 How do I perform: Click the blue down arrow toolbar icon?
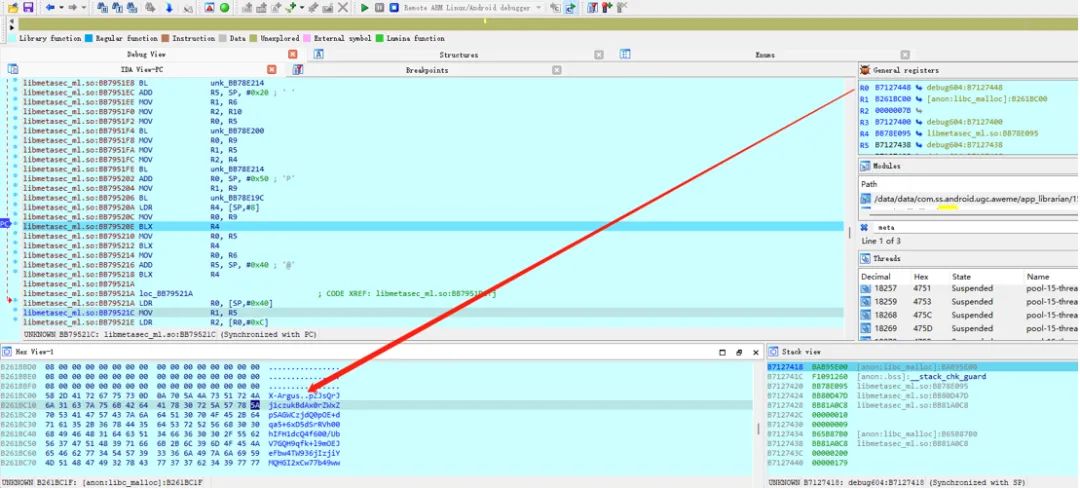pos(169,8)
